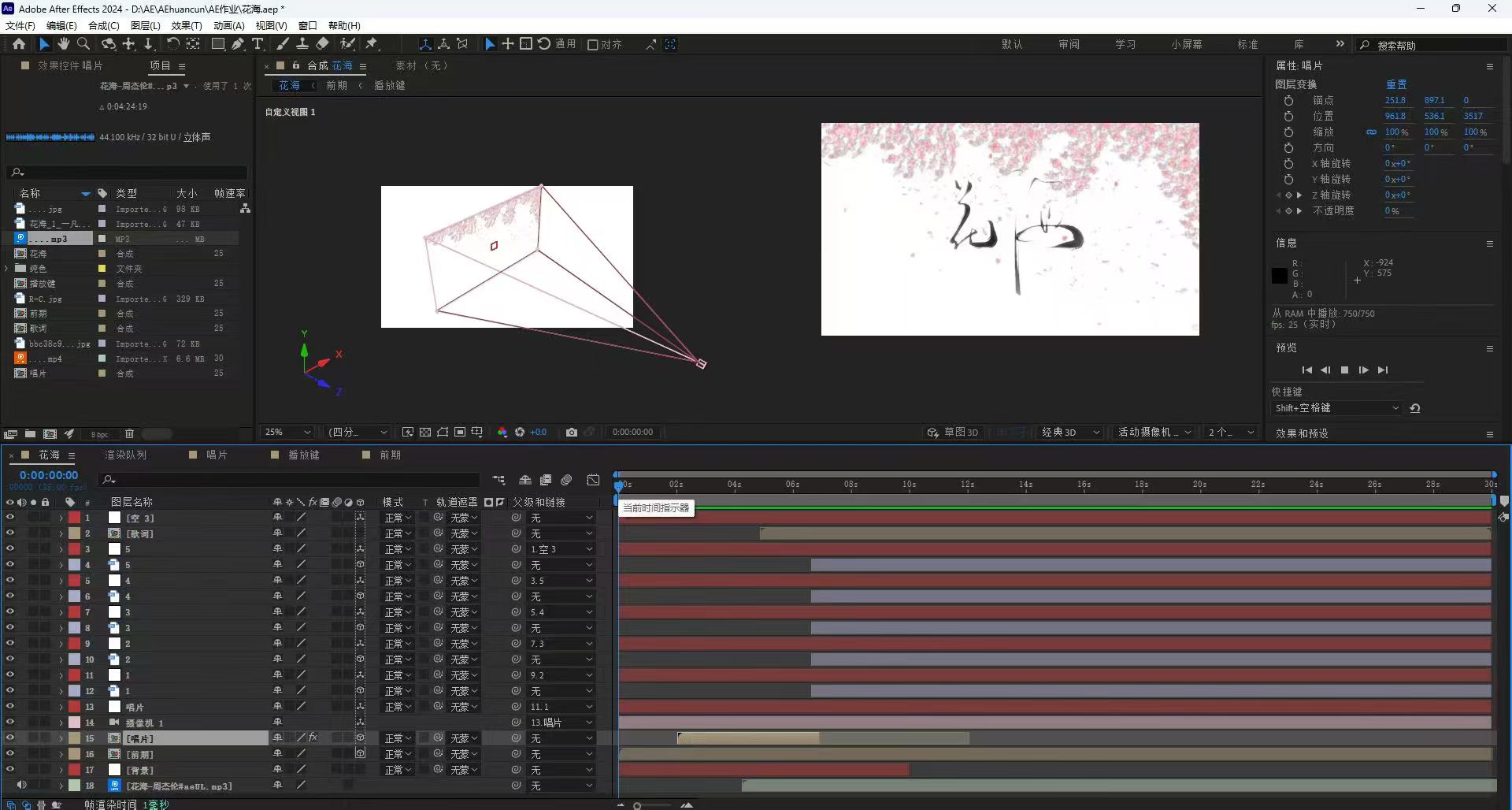Toggle visibility of 摄像机 1 layer
Viewport: 1512px width, 810px height.
click(10, 723)
